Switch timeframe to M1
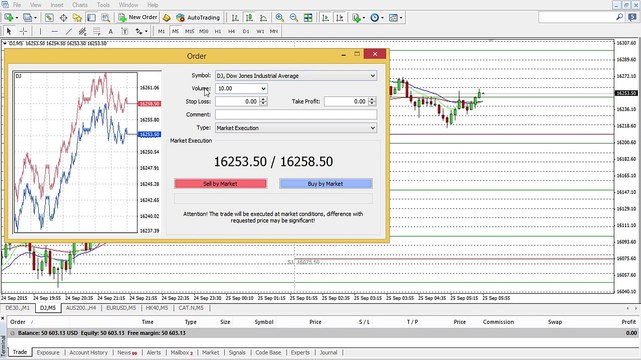641x360 pixels. click(x=161, y=31)
